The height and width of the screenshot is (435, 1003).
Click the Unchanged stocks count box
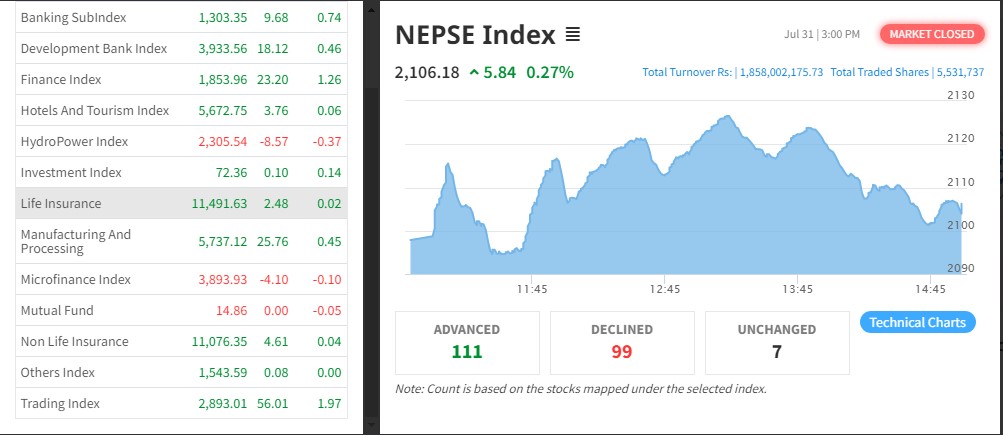pos(776,342)
